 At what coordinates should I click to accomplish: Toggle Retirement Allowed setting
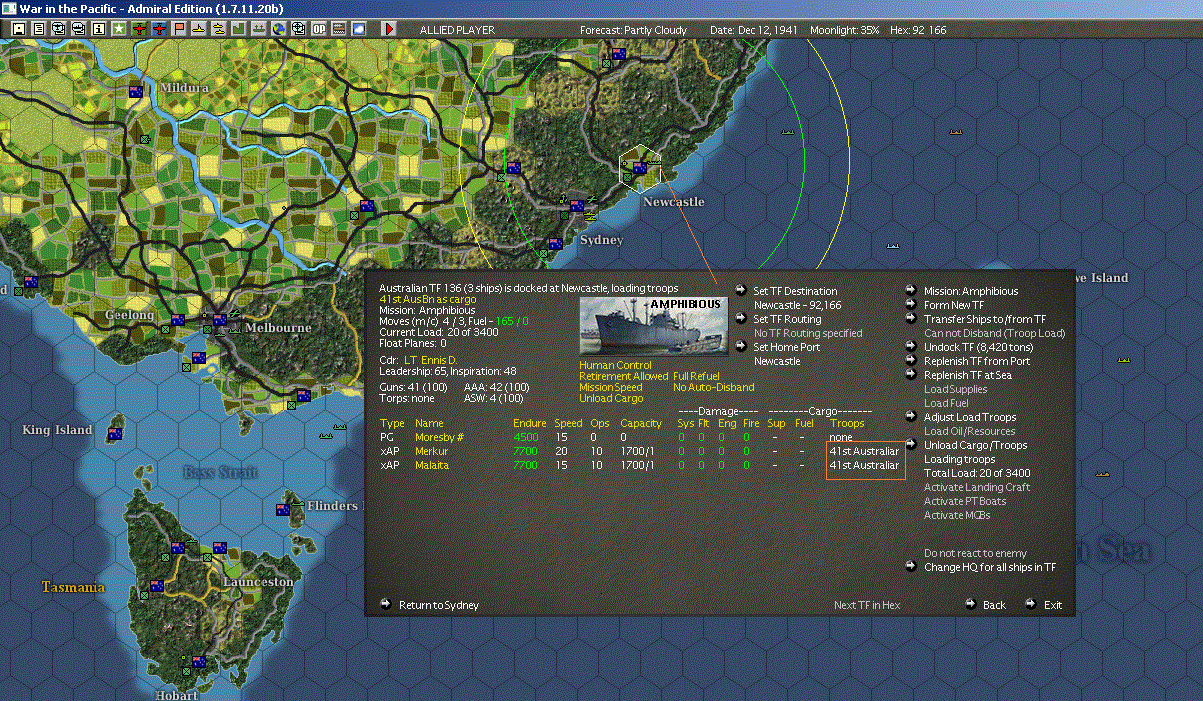tap(623, 377)
